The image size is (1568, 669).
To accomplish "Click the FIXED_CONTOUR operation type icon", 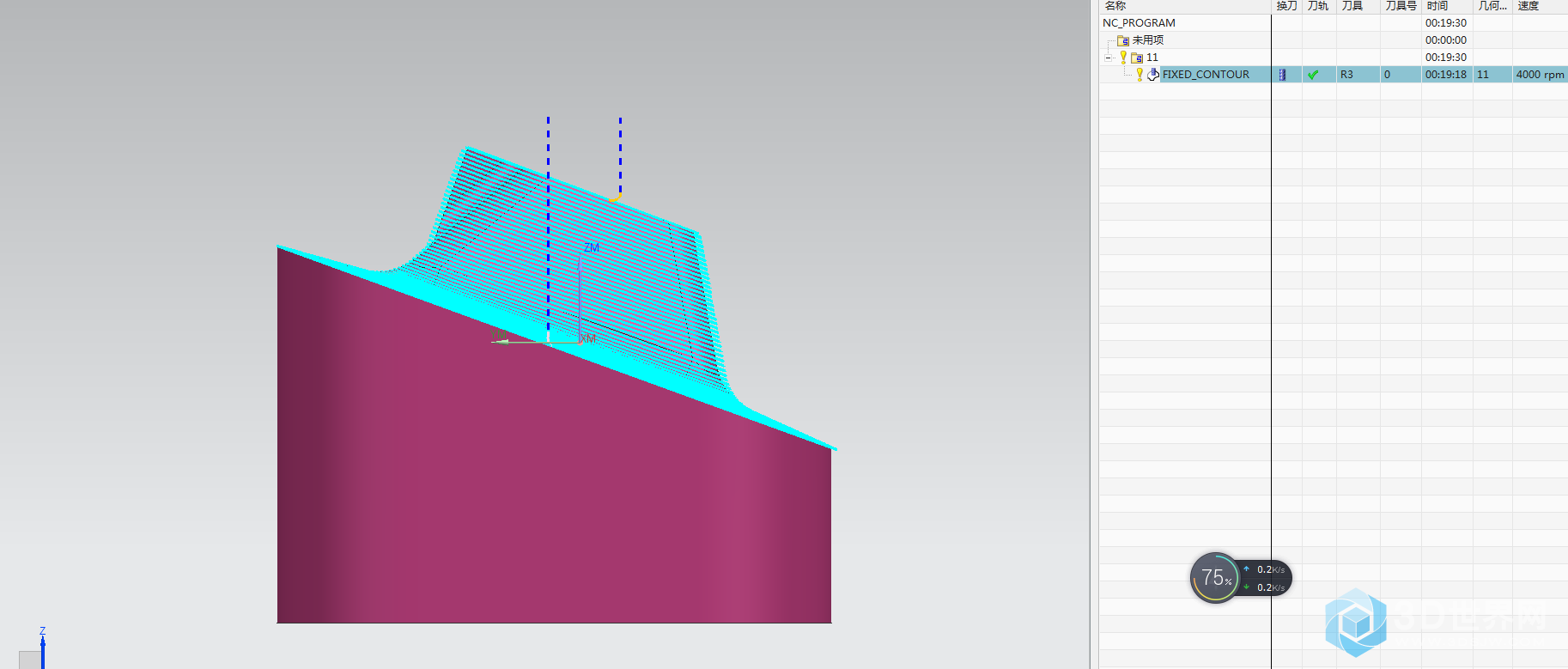I will coord(1153,75).
